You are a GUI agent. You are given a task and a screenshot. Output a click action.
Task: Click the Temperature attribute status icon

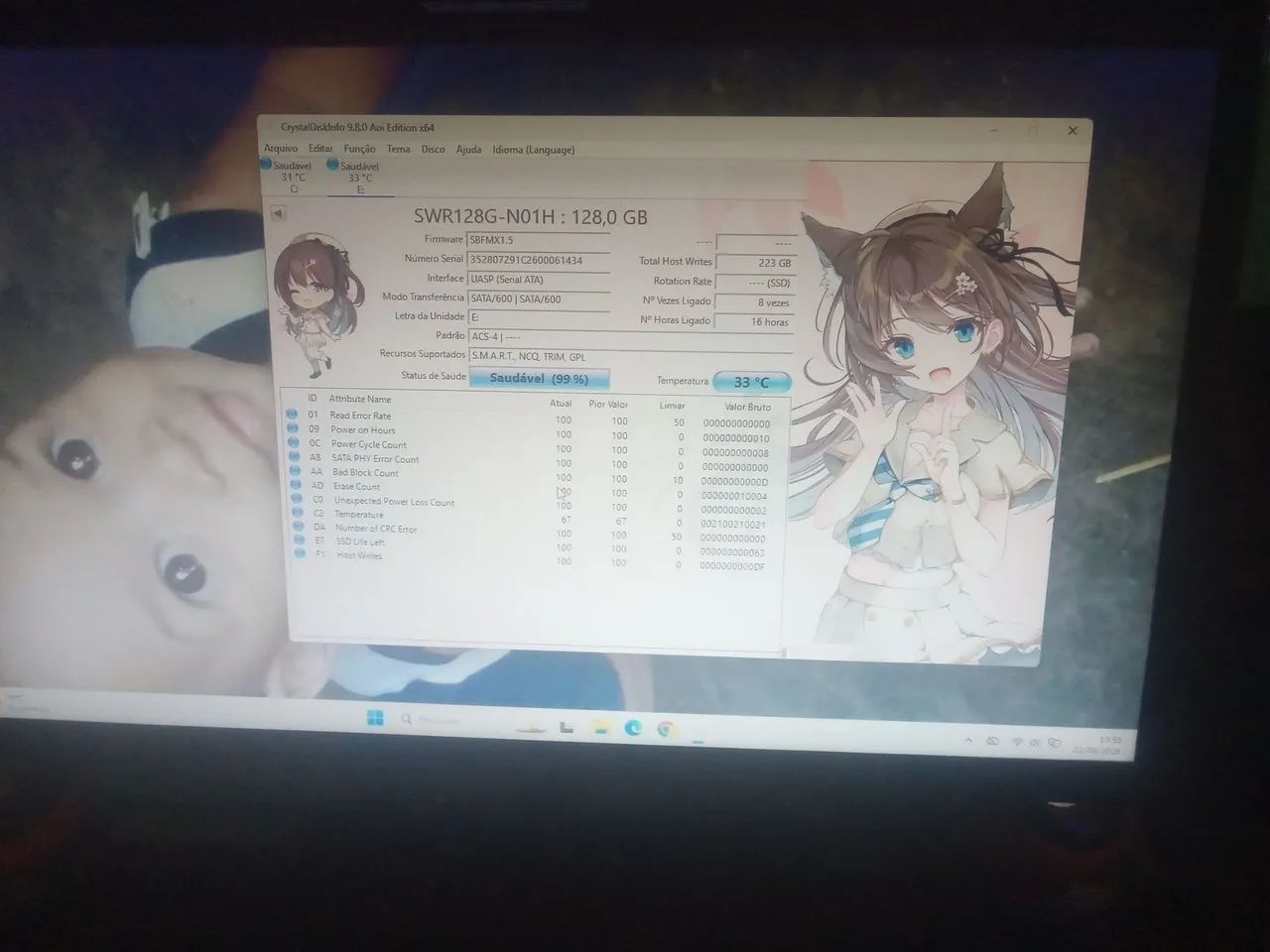[x=300, y=514]
